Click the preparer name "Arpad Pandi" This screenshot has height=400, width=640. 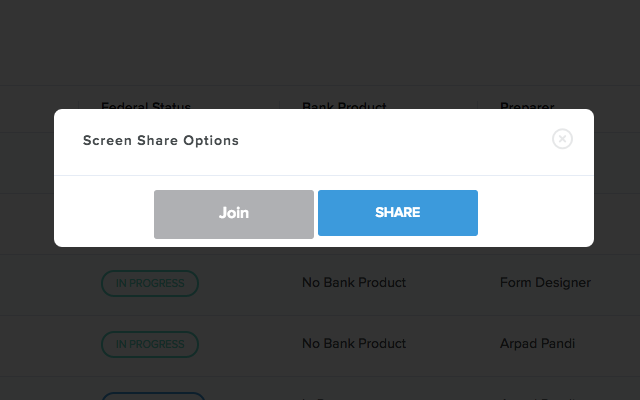pyautogui.click(x=537, y=344)
